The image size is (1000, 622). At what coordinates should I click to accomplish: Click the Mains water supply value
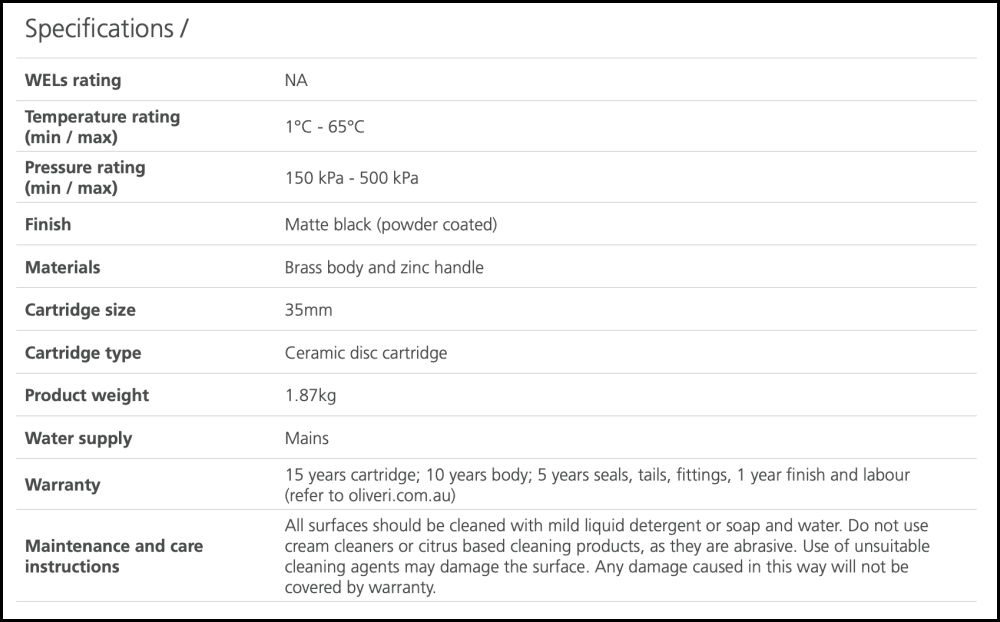307,438
